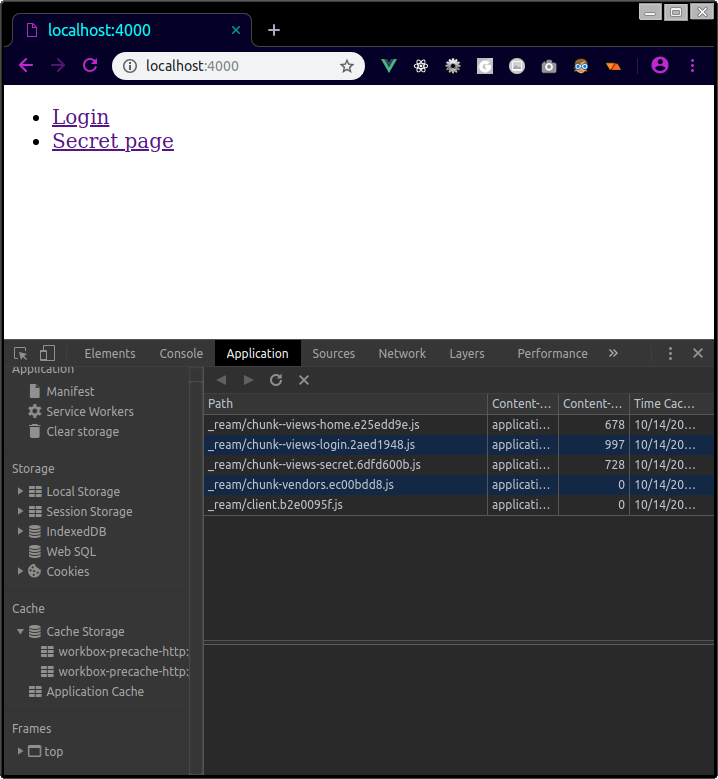The height and width of the screenshot is (779, 718).
Task: Show more DevTools tabs chevron
Action: 613,353
